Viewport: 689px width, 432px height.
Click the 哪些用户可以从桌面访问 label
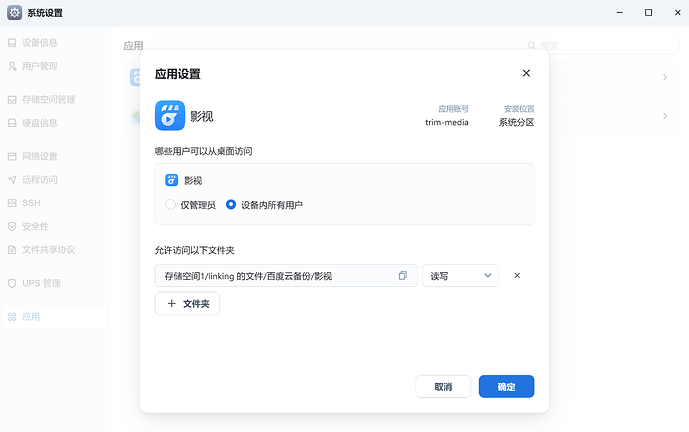click(203, 152)
